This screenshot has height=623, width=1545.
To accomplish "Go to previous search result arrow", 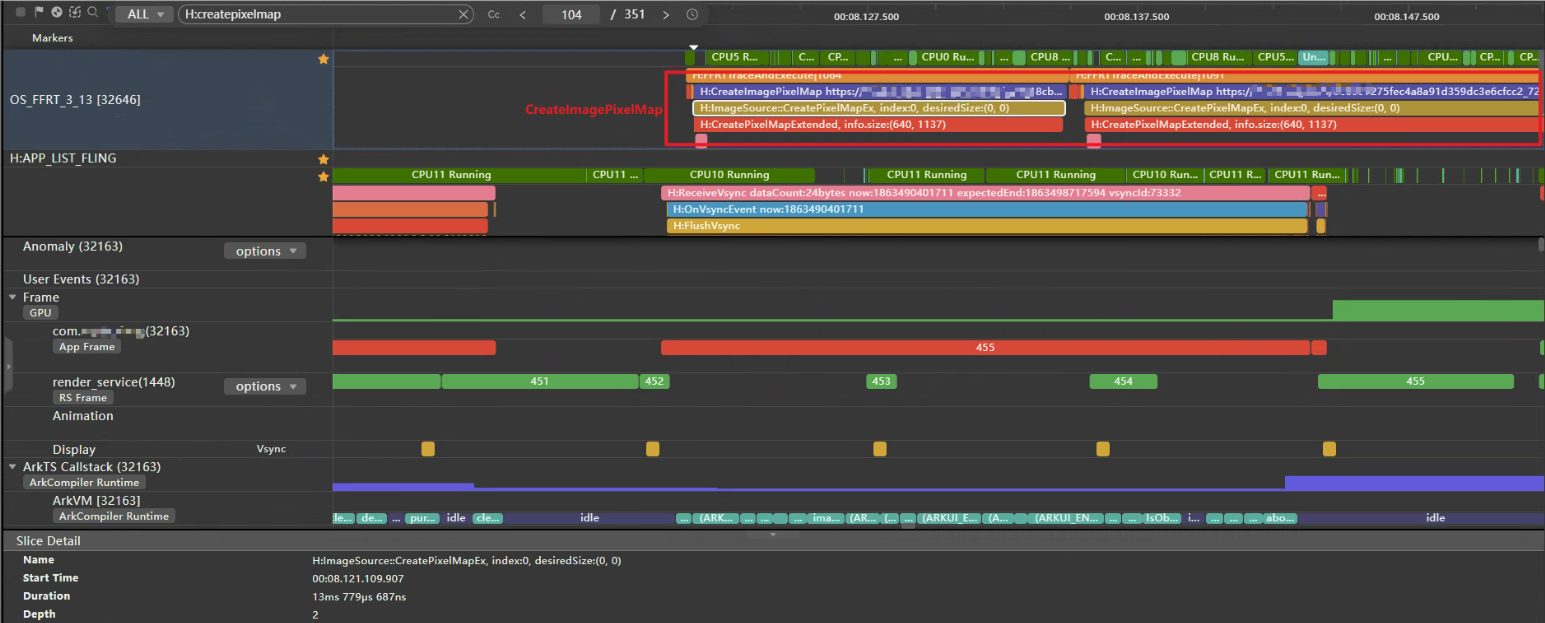I will pos(523,15).
